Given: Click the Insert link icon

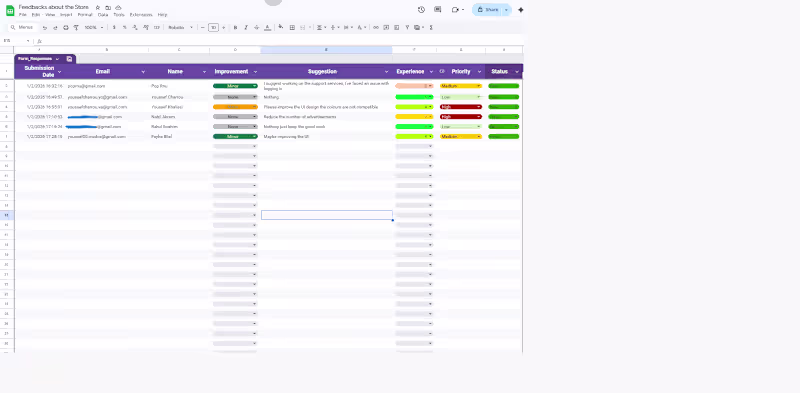Looking at the screenshot, I should tap(376, 28).
